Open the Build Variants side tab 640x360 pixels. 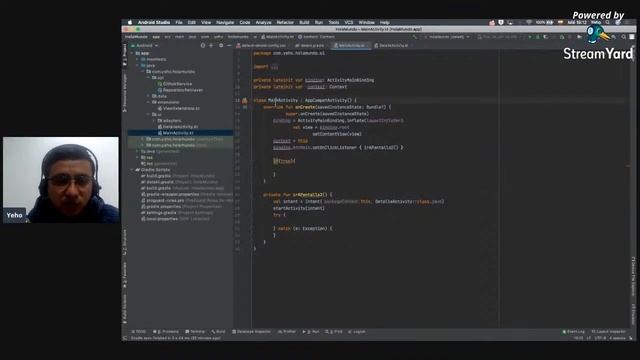pyautogui.click(x=124, y=309)
